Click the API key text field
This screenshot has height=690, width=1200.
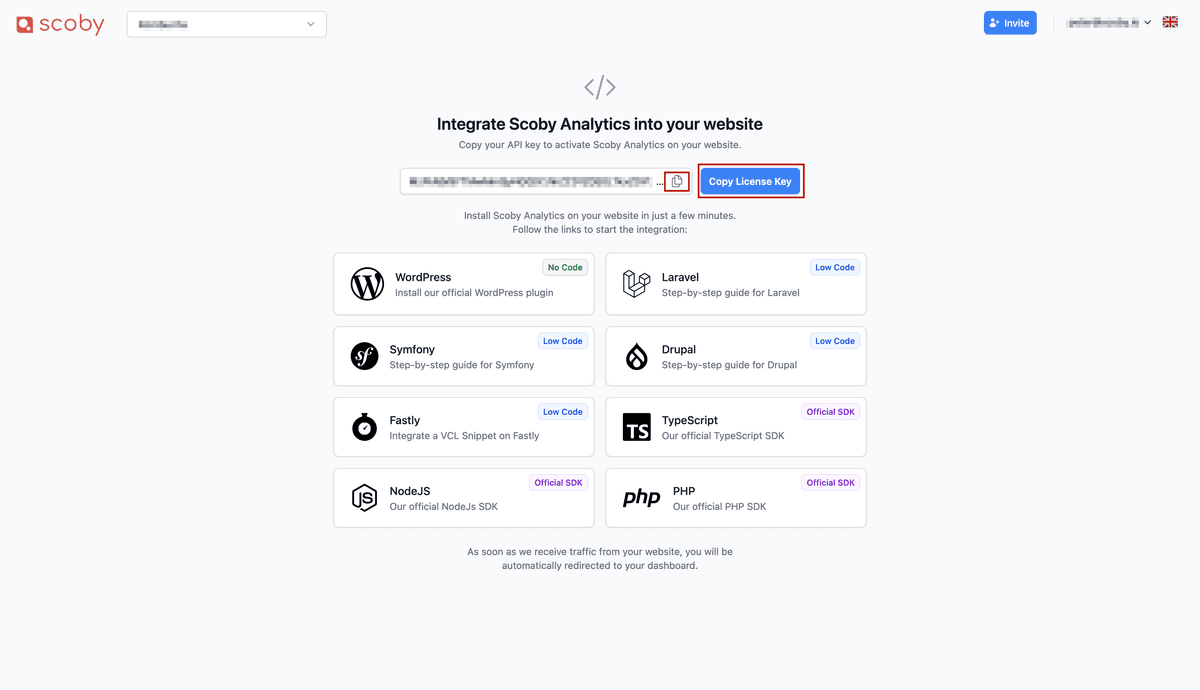[530, 181]
